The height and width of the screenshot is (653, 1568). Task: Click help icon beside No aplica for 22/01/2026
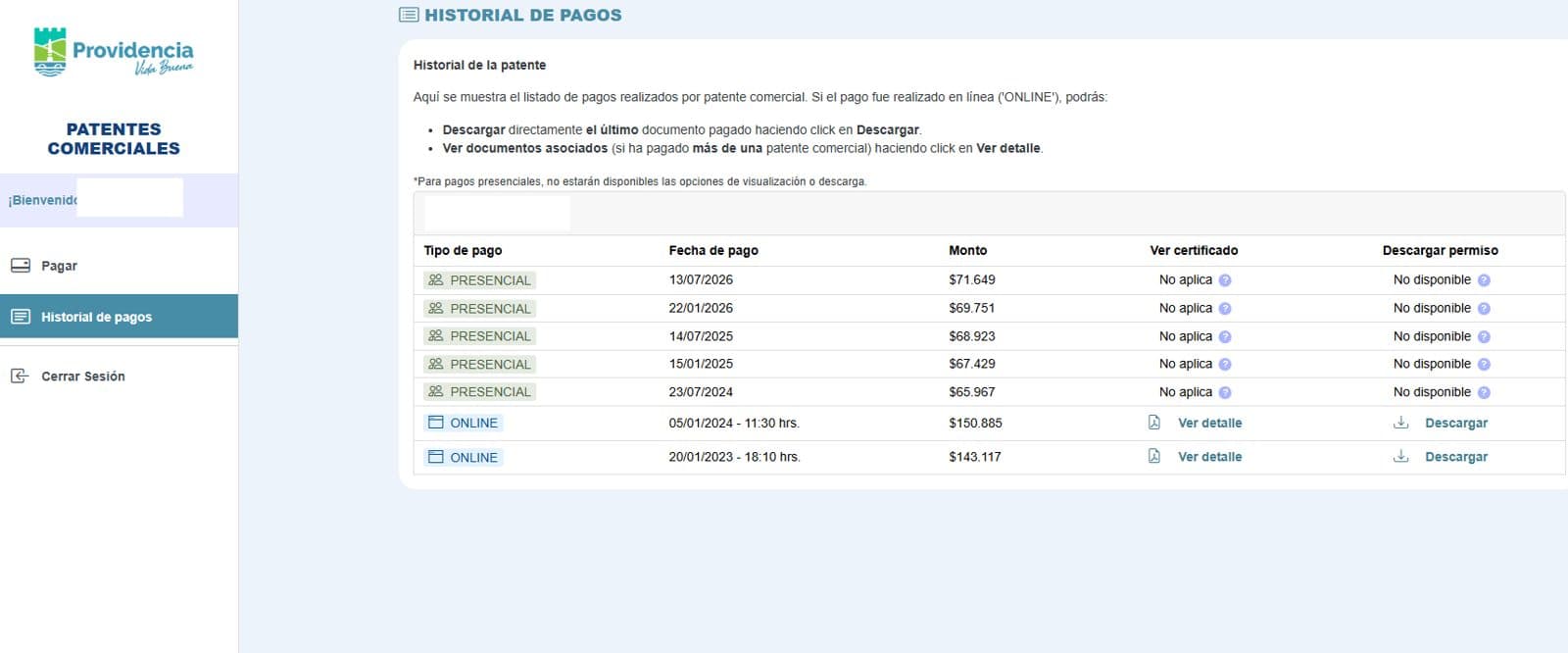point(1225,309)
